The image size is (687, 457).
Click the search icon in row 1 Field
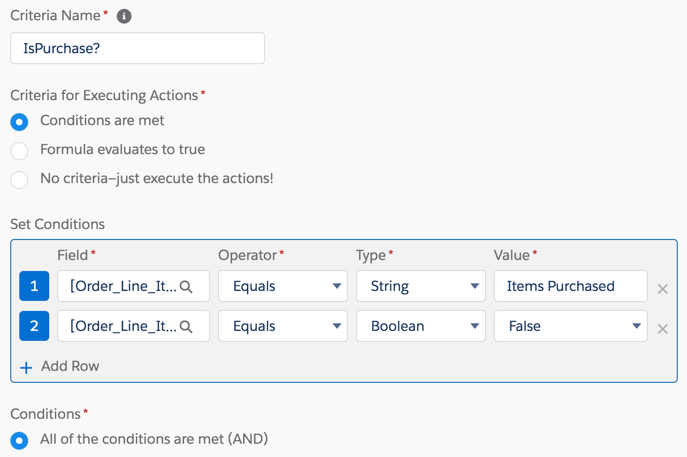point(186,287)
